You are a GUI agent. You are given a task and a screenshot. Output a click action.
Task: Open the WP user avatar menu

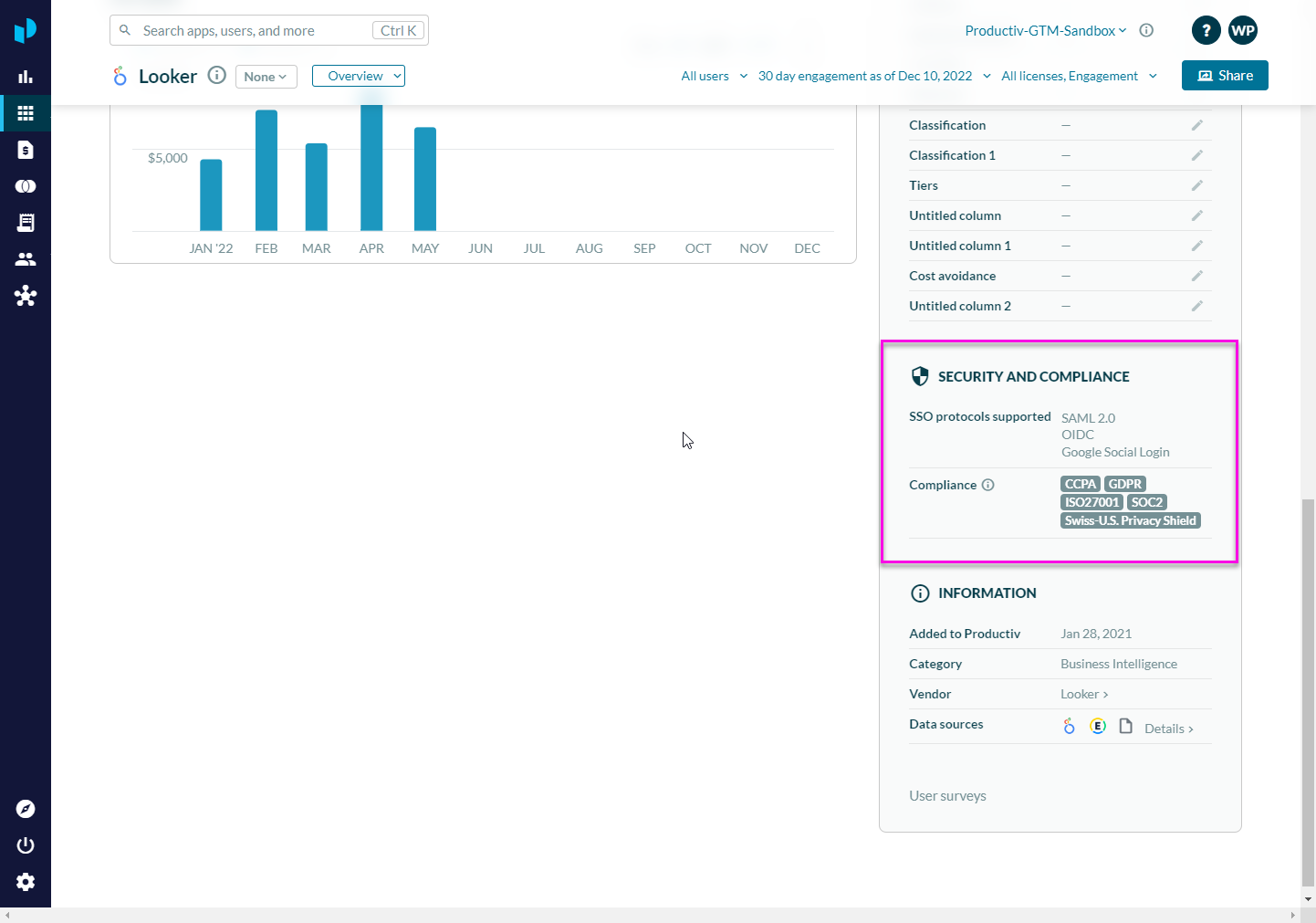[x=1243, y=30]
